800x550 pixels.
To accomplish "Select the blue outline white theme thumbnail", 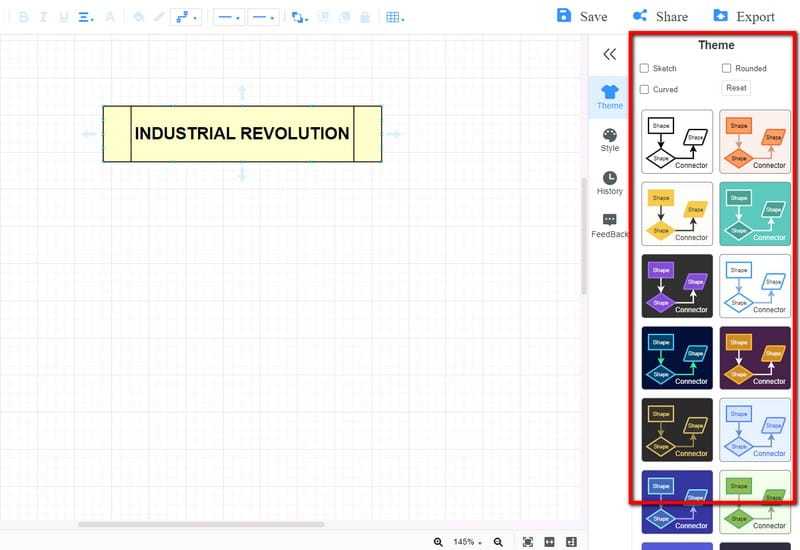I will pos(755,286).
